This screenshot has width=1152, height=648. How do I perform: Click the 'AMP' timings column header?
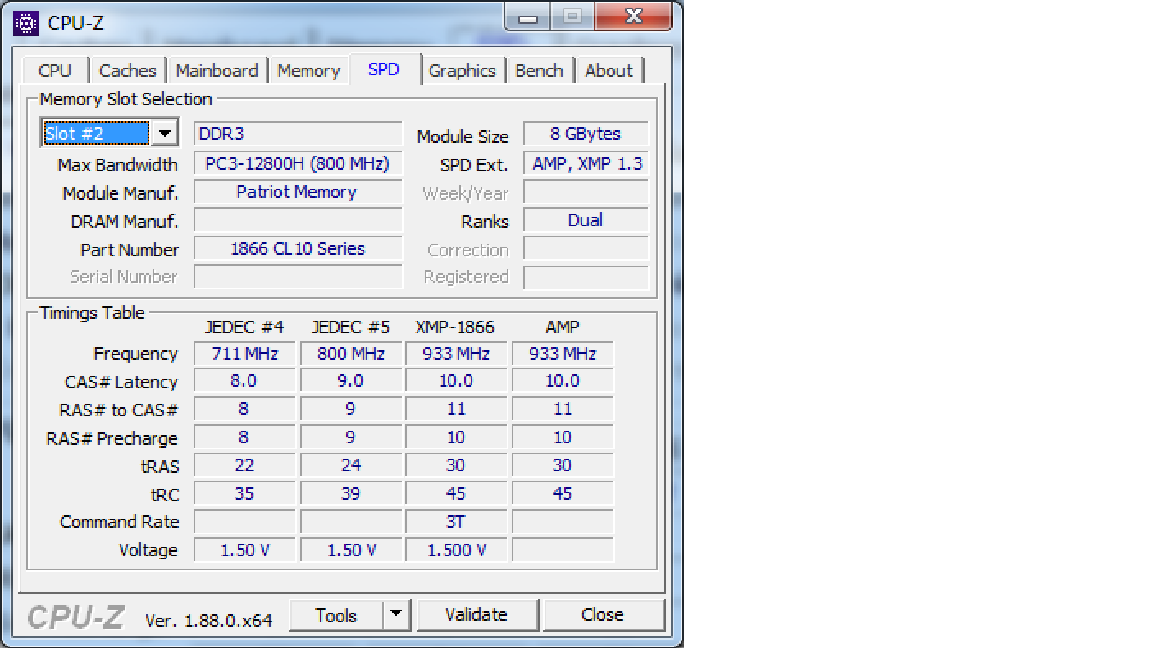(563, 327)
